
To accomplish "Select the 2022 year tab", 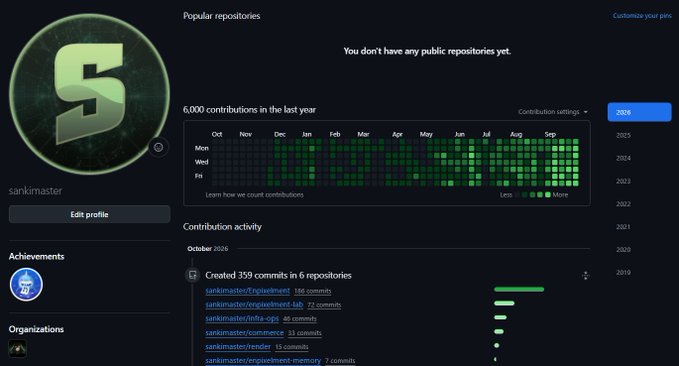I will pyautogui.click(x=623, y=204).
